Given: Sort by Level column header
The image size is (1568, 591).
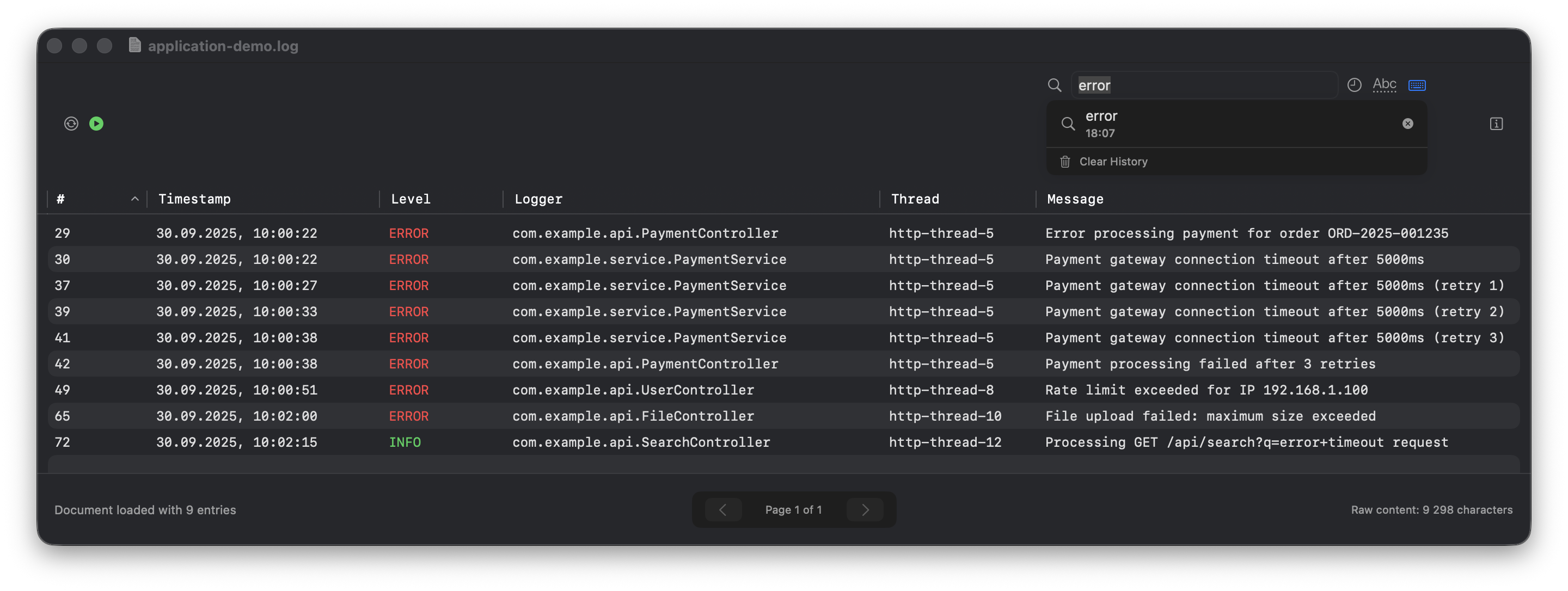Looking at the screenshot, I should [x=411, y=199].
